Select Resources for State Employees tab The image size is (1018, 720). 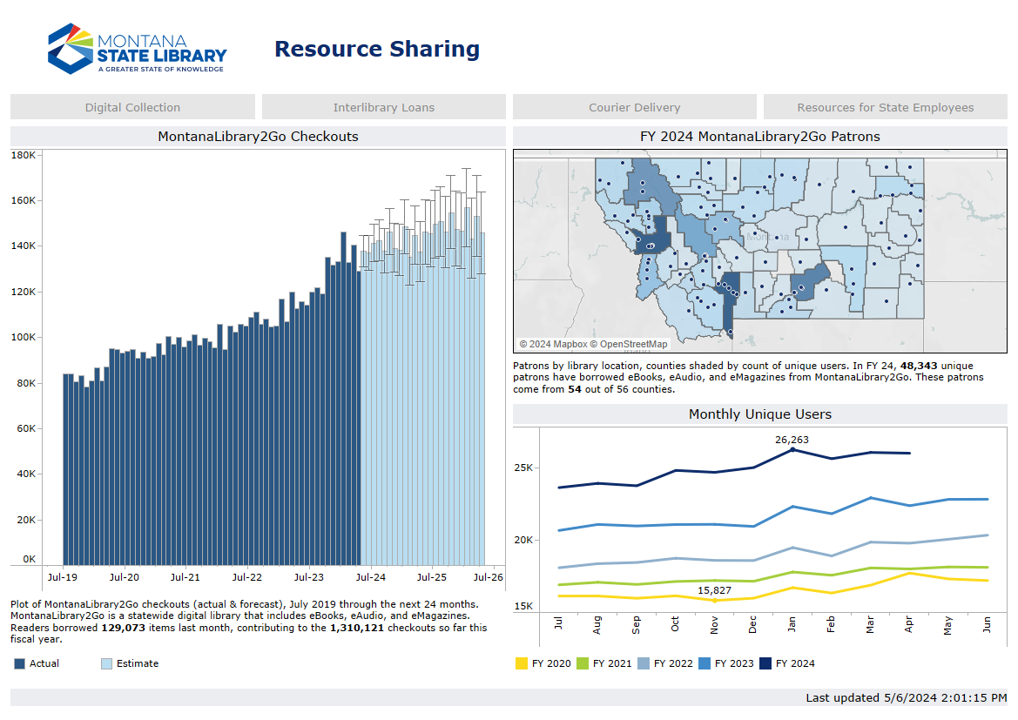885,107
